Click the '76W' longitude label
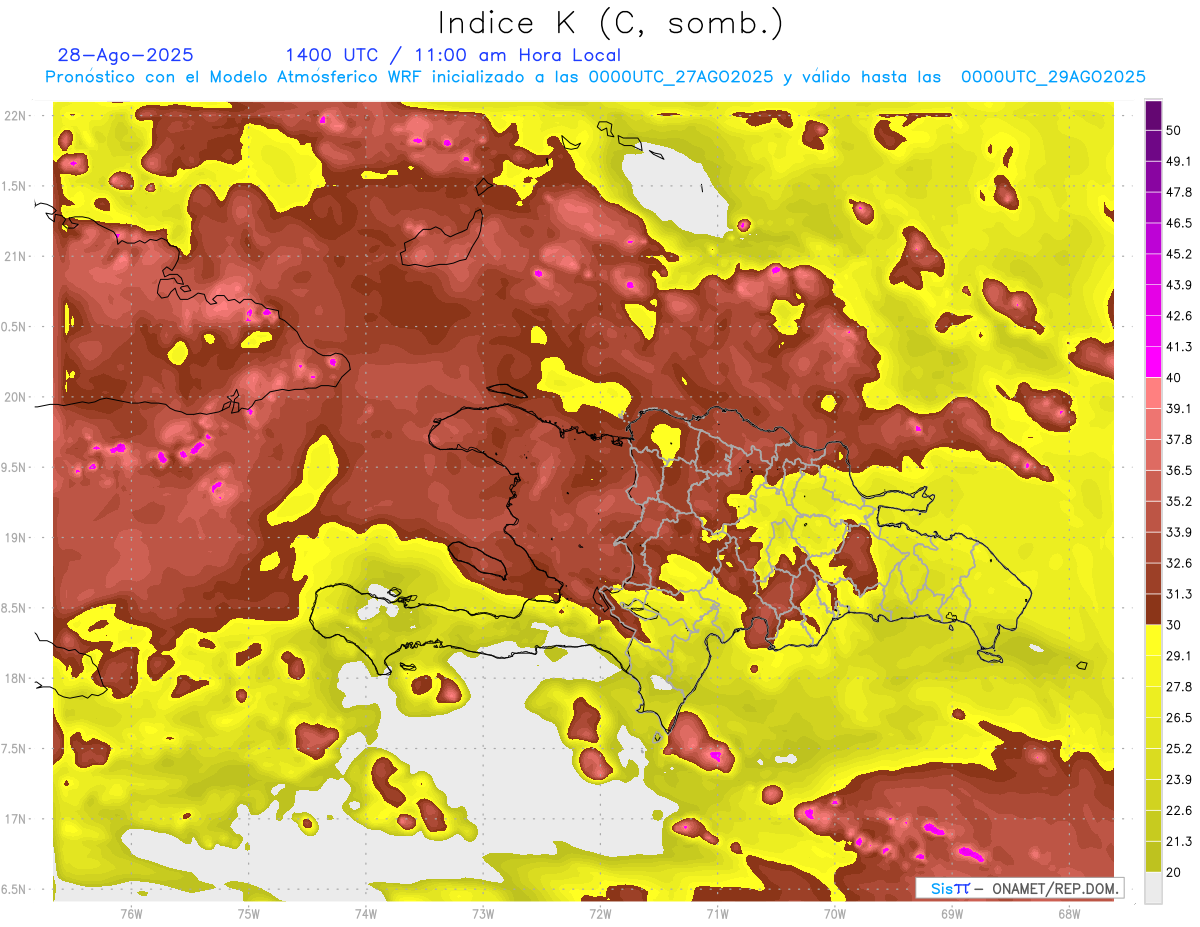1200x927 pixels. [x=131, y=913]
